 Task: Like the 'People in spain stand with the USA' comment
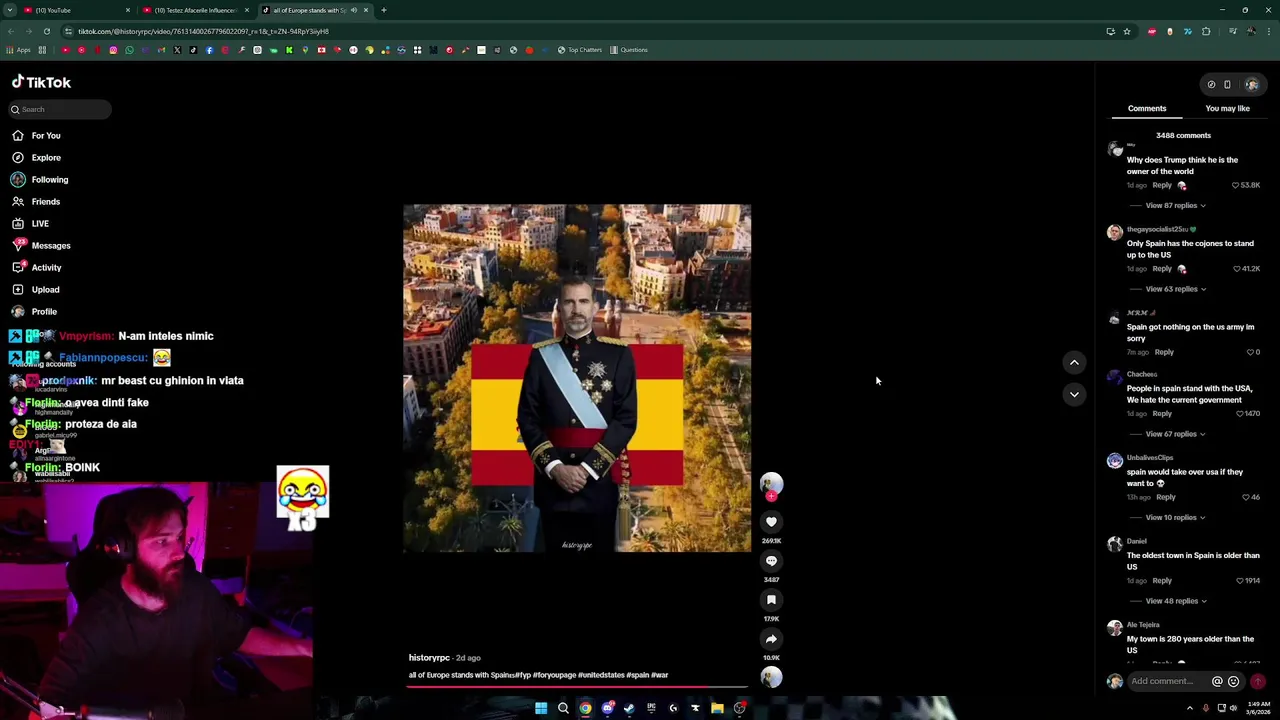pyautogui.click(x=1238, y=414)
